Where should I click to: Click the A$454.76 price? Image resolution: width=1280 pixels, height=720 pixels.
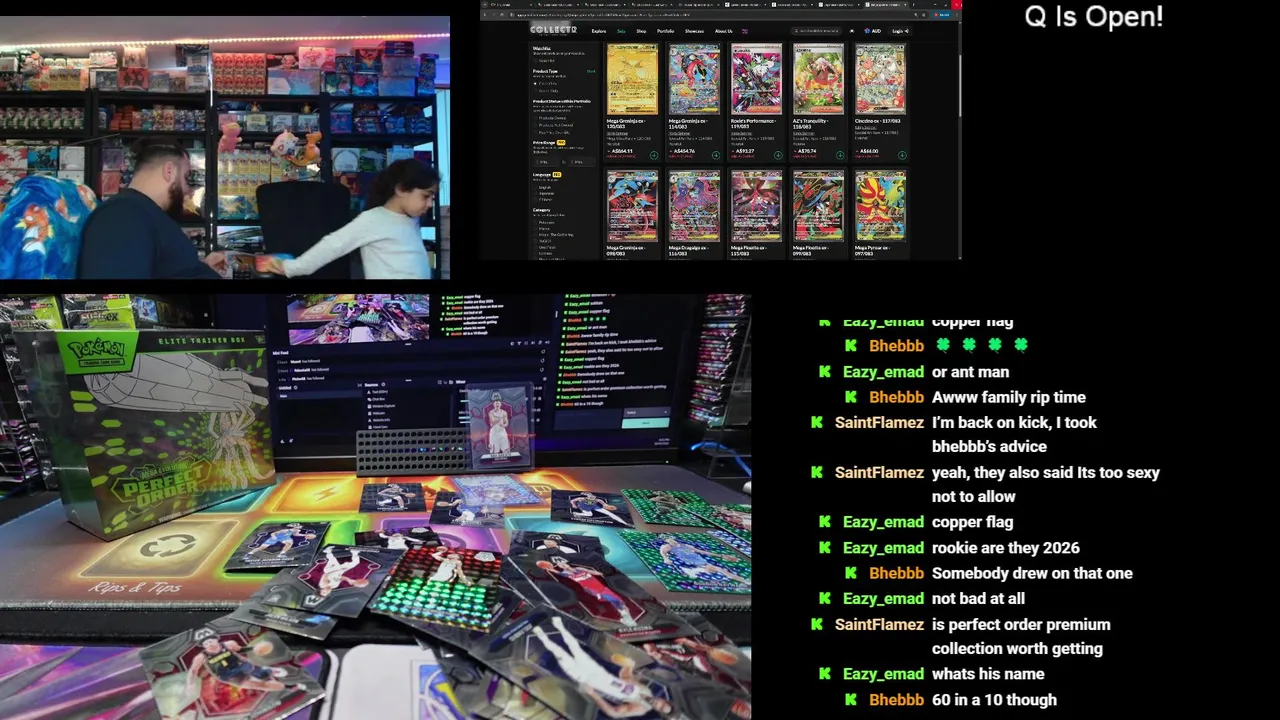[x=684, y=151]
